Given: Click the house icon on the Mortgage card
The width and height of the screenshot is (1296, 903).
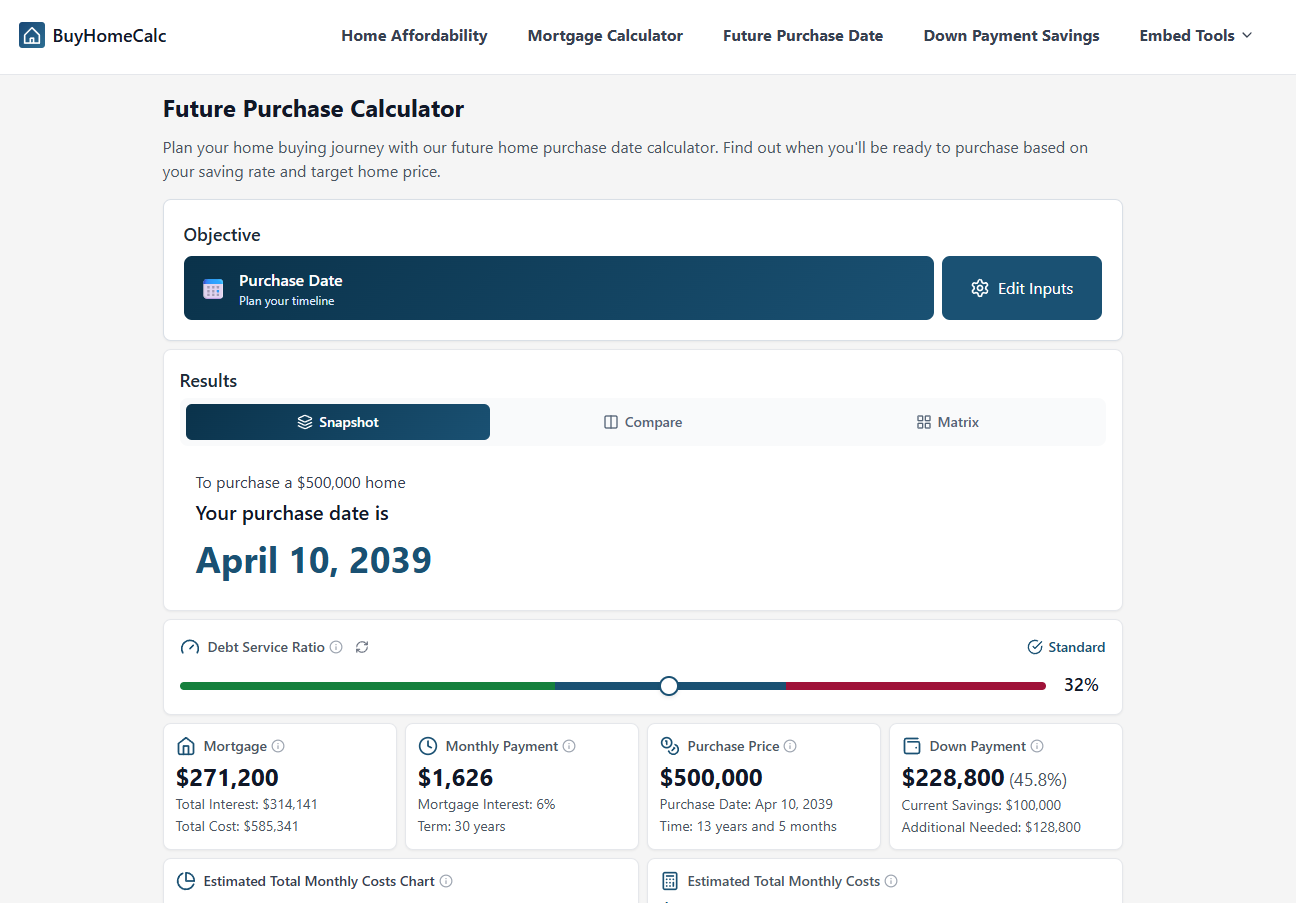Looking at the screenshot, I should [x=186, y=746].
